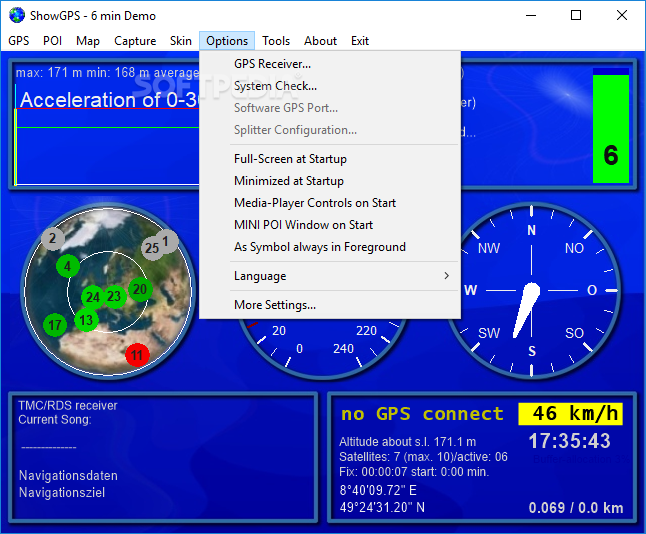The width and height of the screenshot is (646, 534).
Task: Click the 'TMC/RDS receiver' label
Action: [x=68, y=405]
